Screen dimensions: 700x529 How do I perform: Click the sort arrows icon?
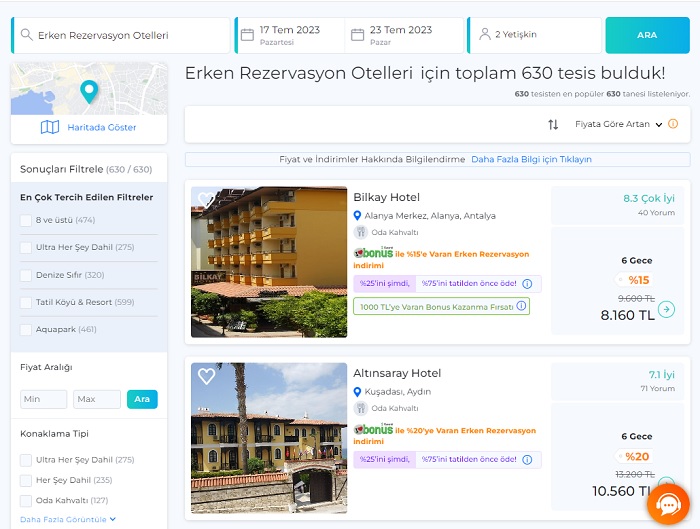(553, 125)
